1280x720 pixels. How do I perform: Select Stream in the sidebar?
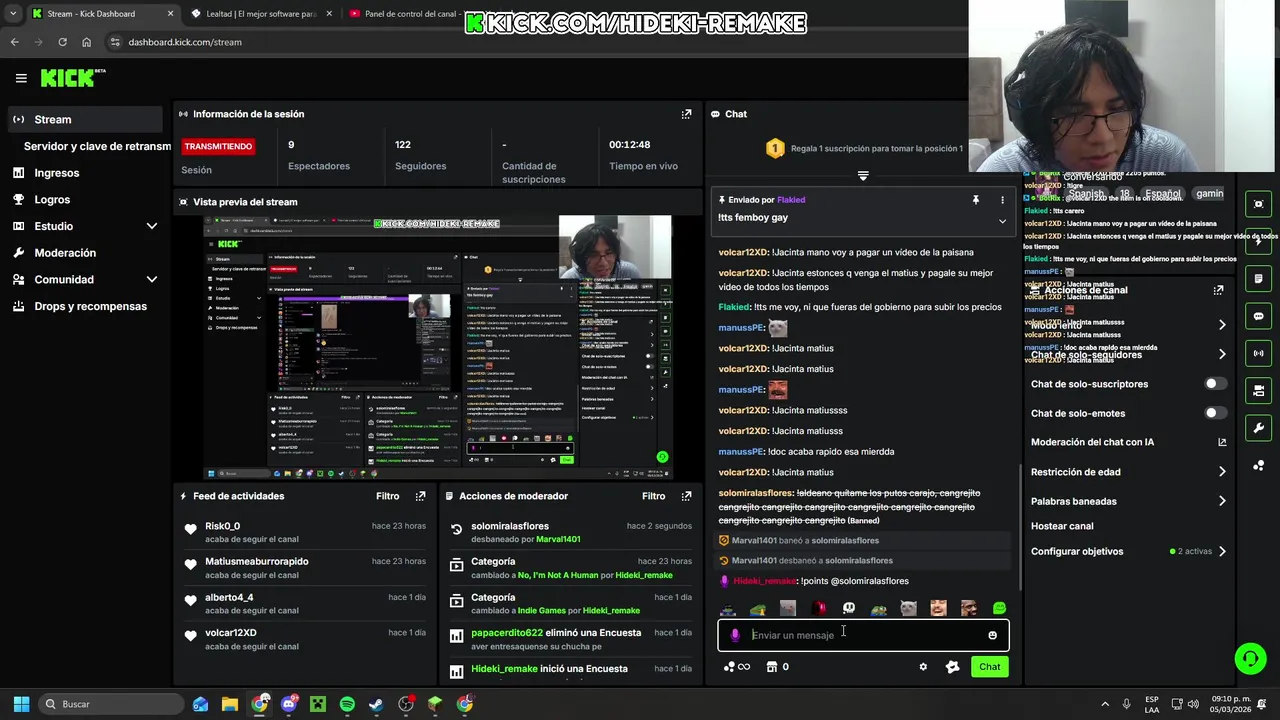click(x=84, y=119)
